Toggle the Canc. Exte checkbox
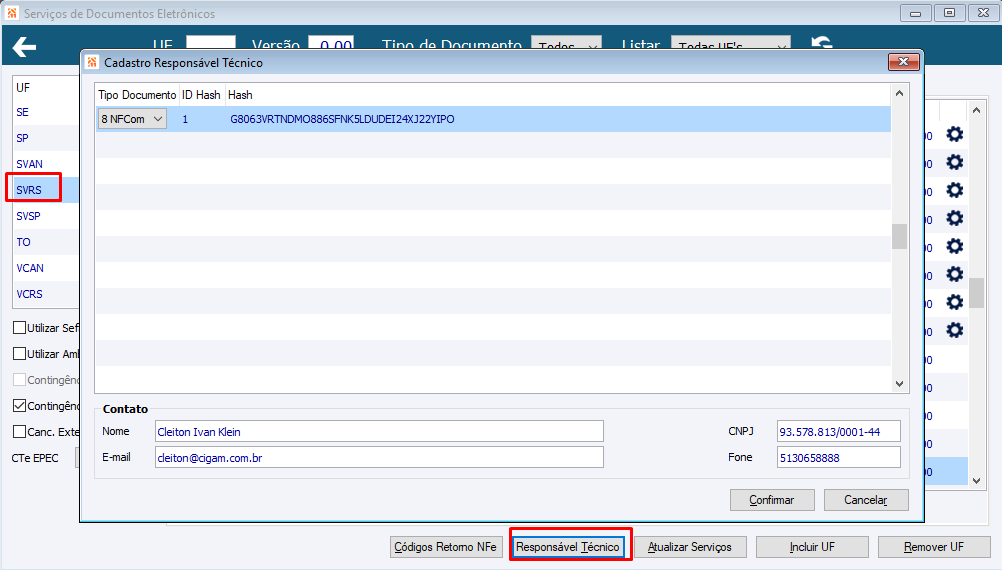1002x570 pixels. point(20,431)
